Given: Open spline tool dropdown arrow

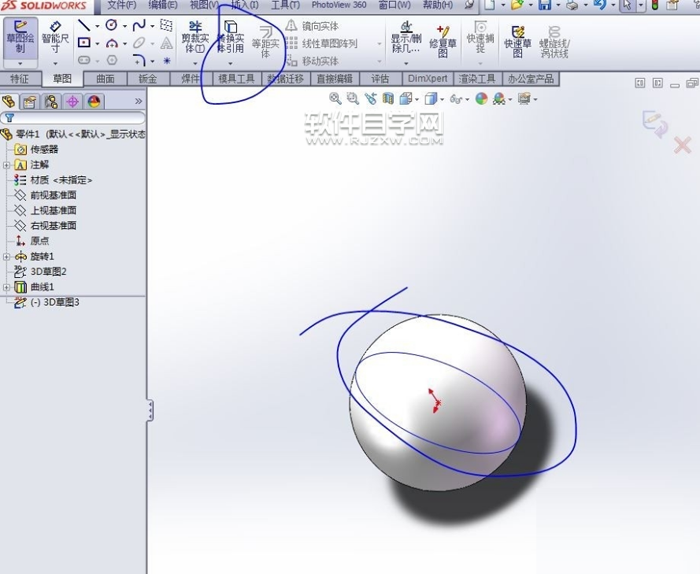Looking at the screenshot, I should (152, 26).
